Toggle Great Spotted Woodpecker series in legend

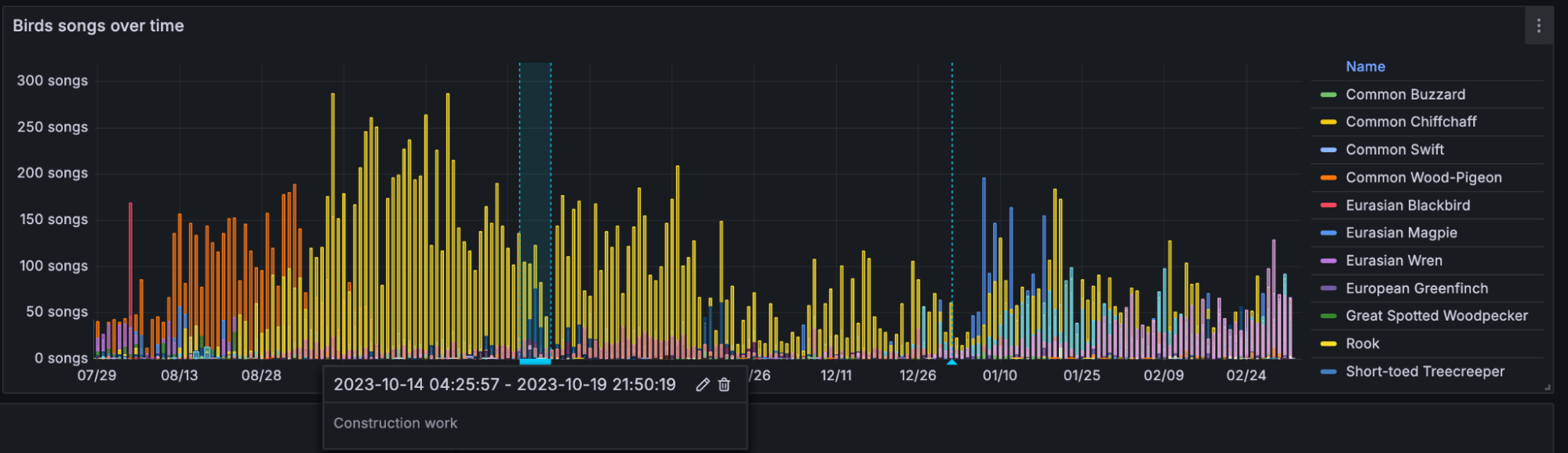pyautogui.click(x=1436, y=316)
